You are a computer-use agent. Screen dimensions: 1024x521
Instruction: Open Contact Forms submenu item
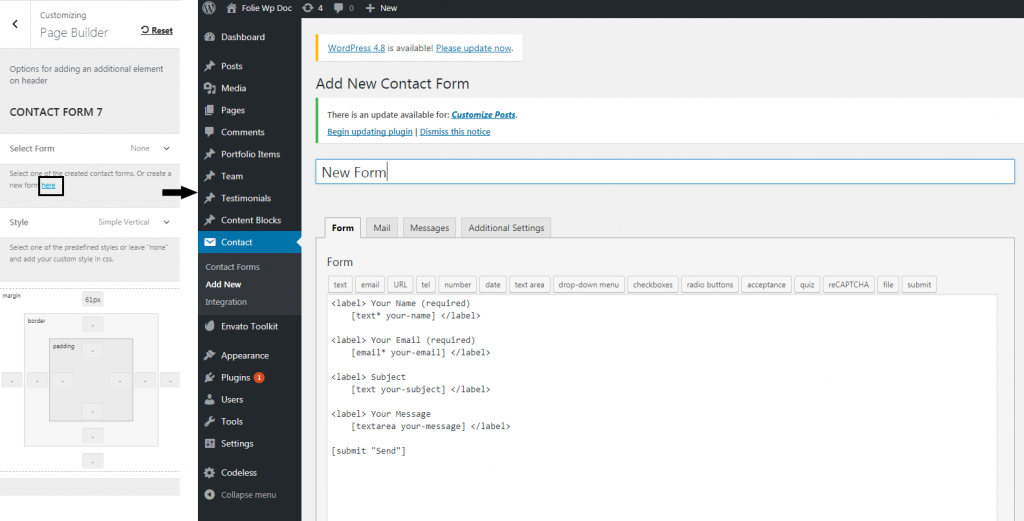pos(232,267)
